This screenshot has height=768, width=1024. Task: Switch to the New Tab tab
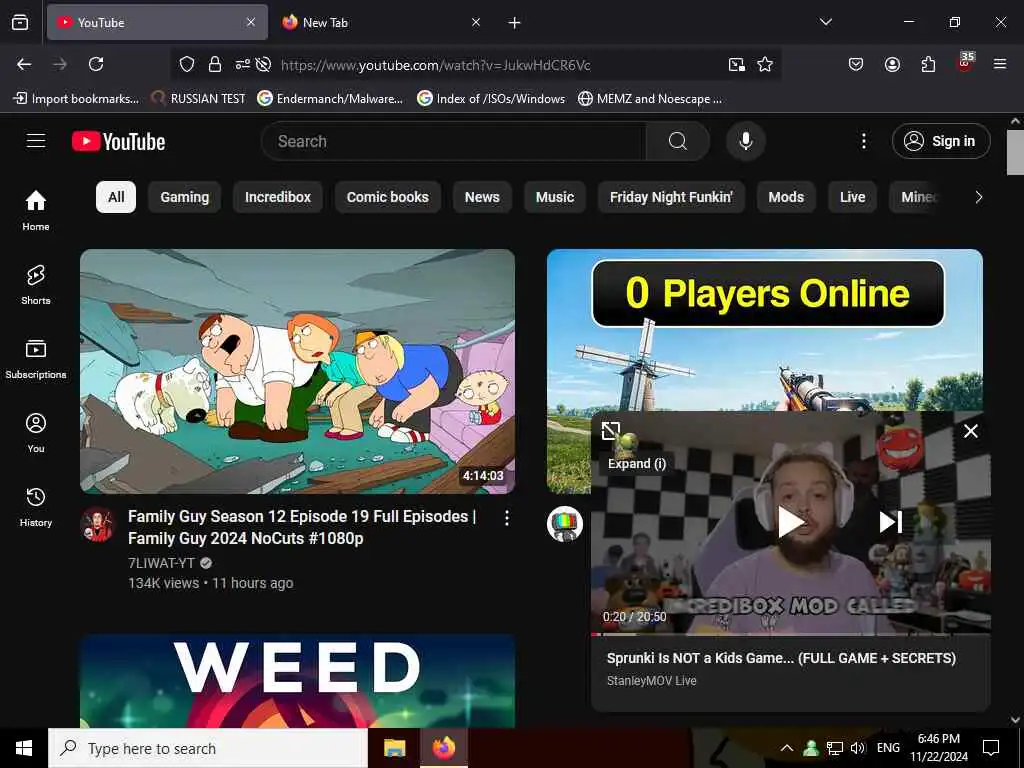(x=382, y=22)
